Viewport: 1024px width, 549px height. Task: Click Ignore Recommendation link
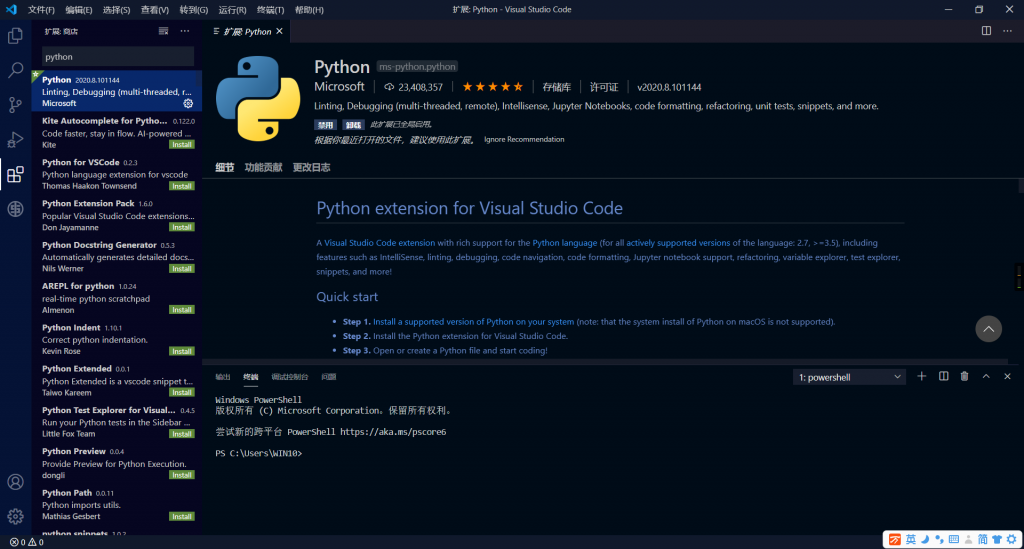(524, 139)
